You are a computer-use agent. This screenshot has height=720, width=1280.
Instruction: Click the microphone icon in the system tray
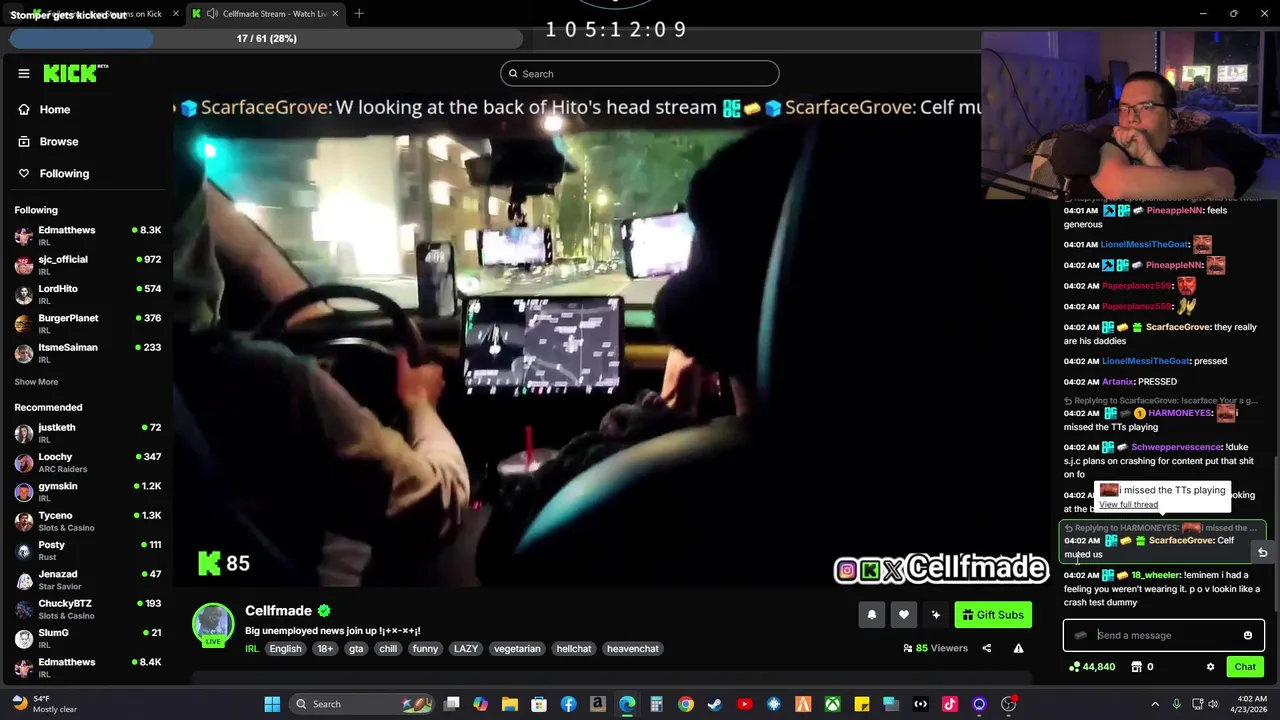1176,704
